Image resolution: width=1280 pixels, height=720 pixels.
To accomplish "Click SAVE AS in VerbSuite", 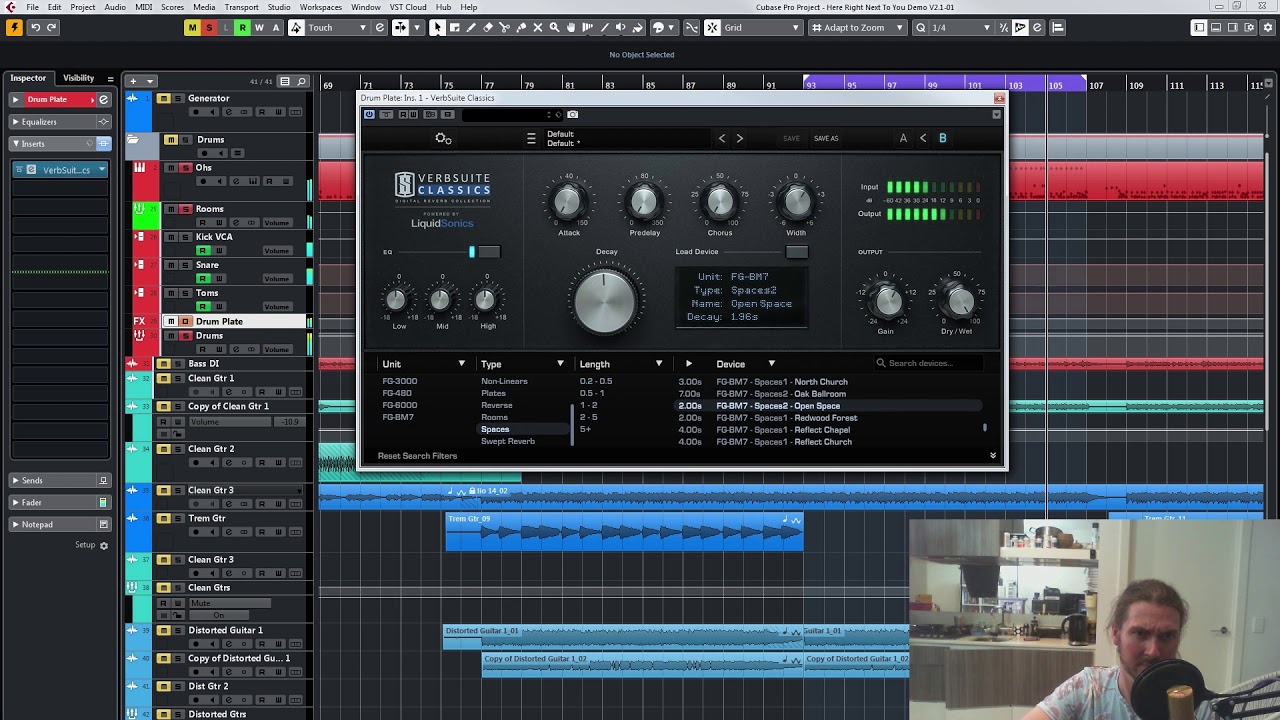I will click(x=826, y=139).
